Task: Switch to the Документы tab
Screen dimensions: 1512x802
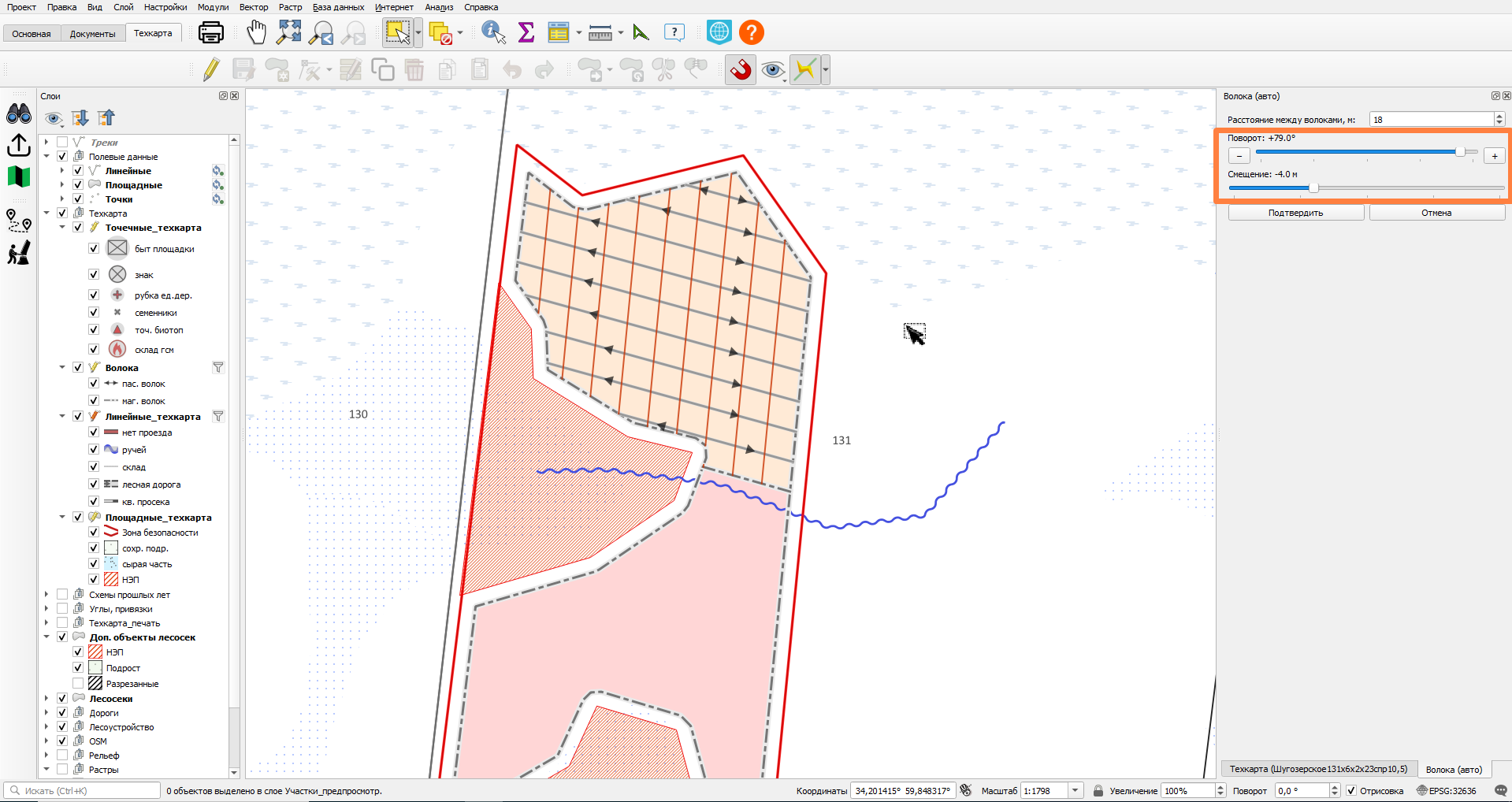Action: click(x=92, y=34)
